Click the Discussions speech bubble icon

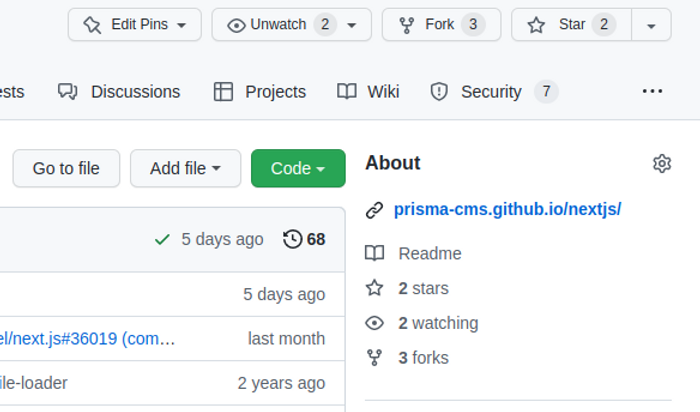coord(67,92)
